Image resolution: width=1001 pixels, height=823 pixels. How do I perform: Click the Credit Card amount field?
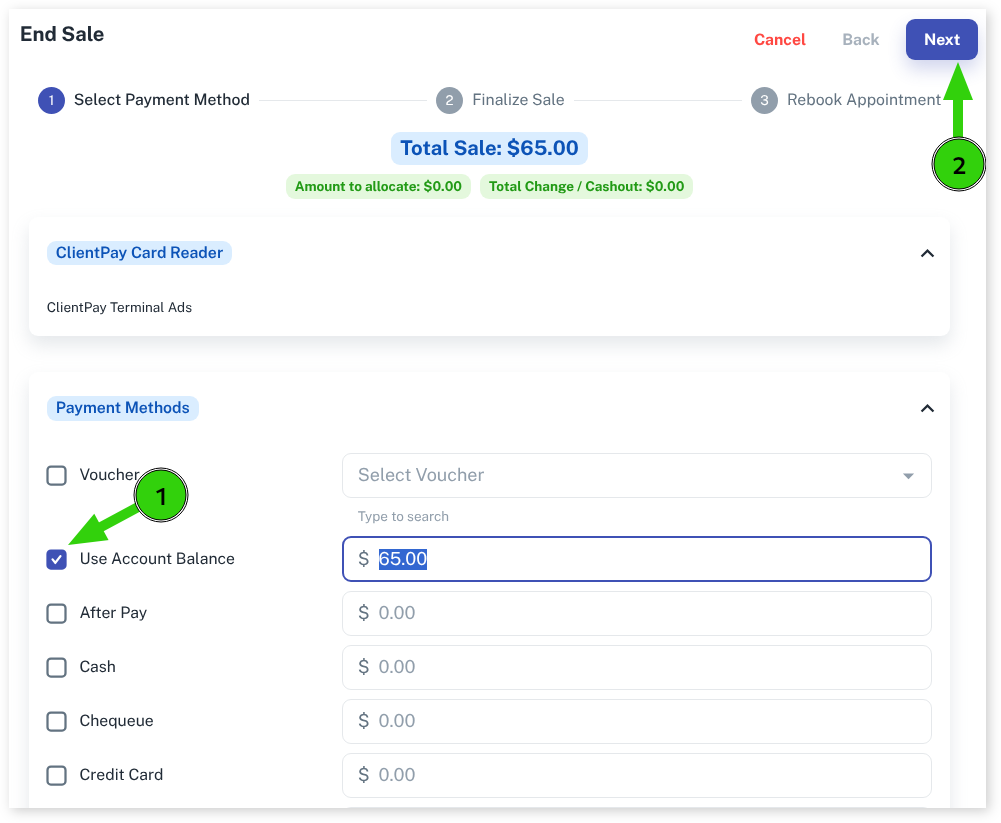(636, 775)
